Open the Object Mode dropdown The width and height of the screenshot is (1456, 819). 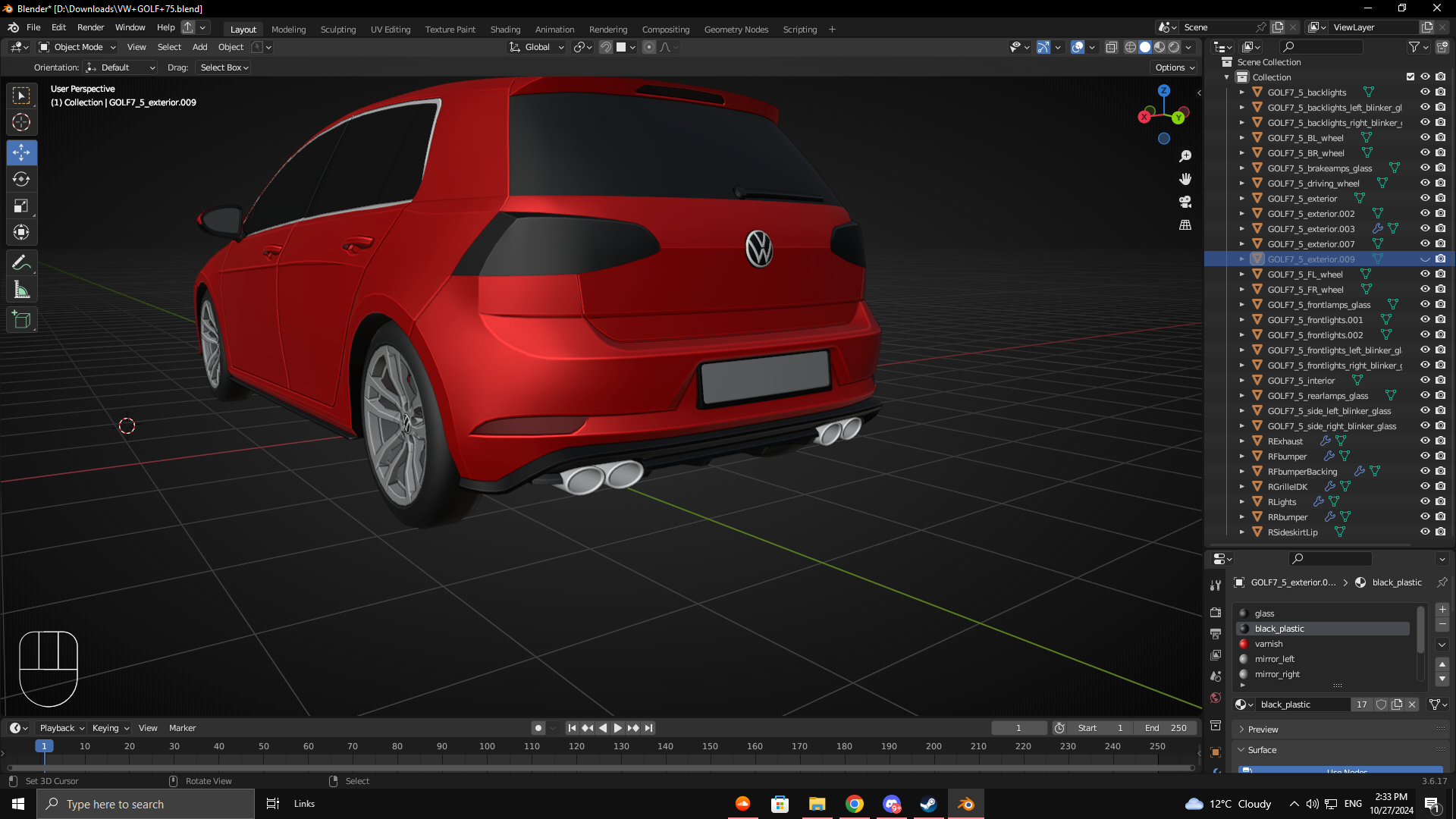[77, 47]
